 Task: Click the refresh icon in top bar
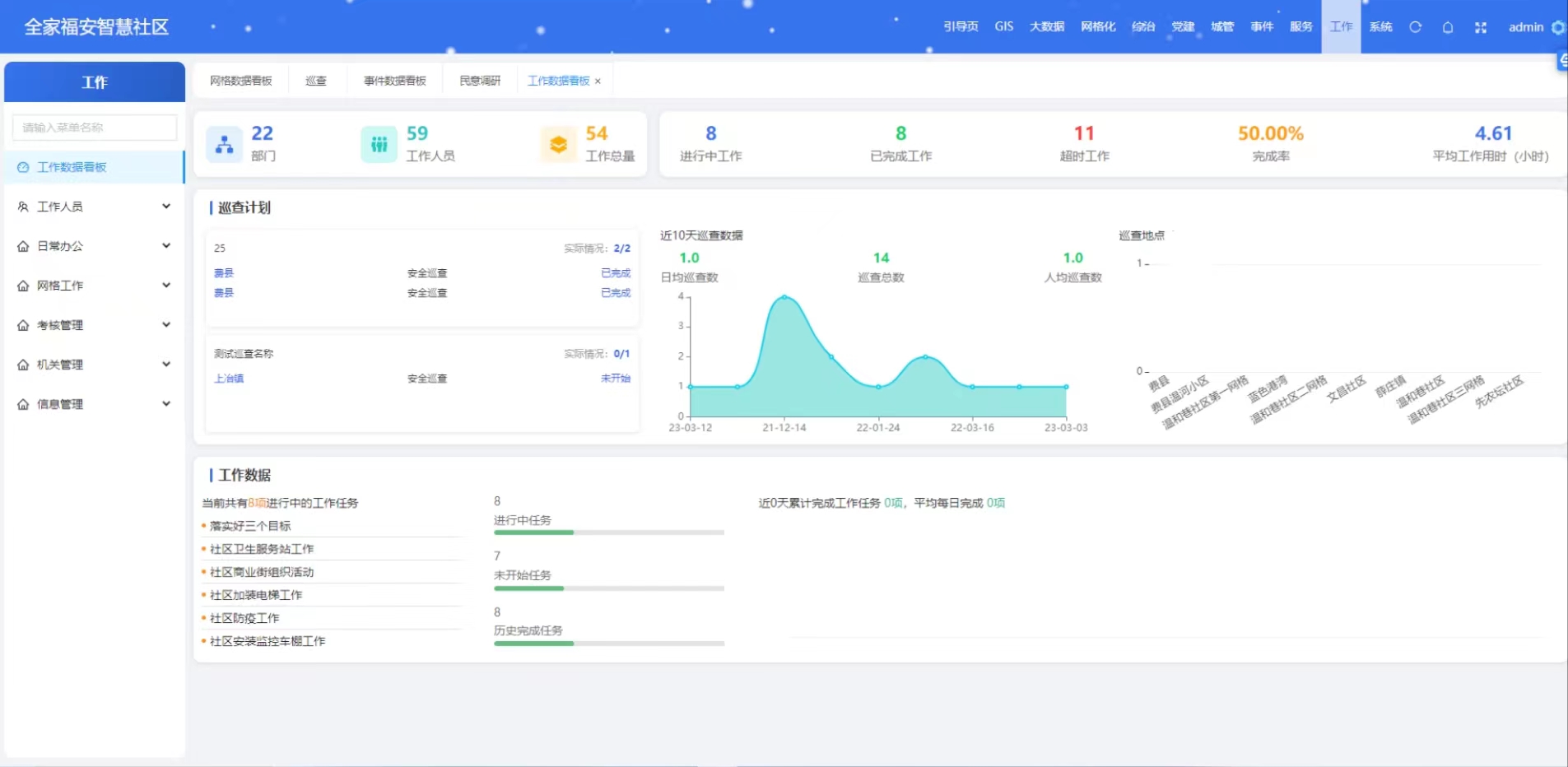(1415, 27)
